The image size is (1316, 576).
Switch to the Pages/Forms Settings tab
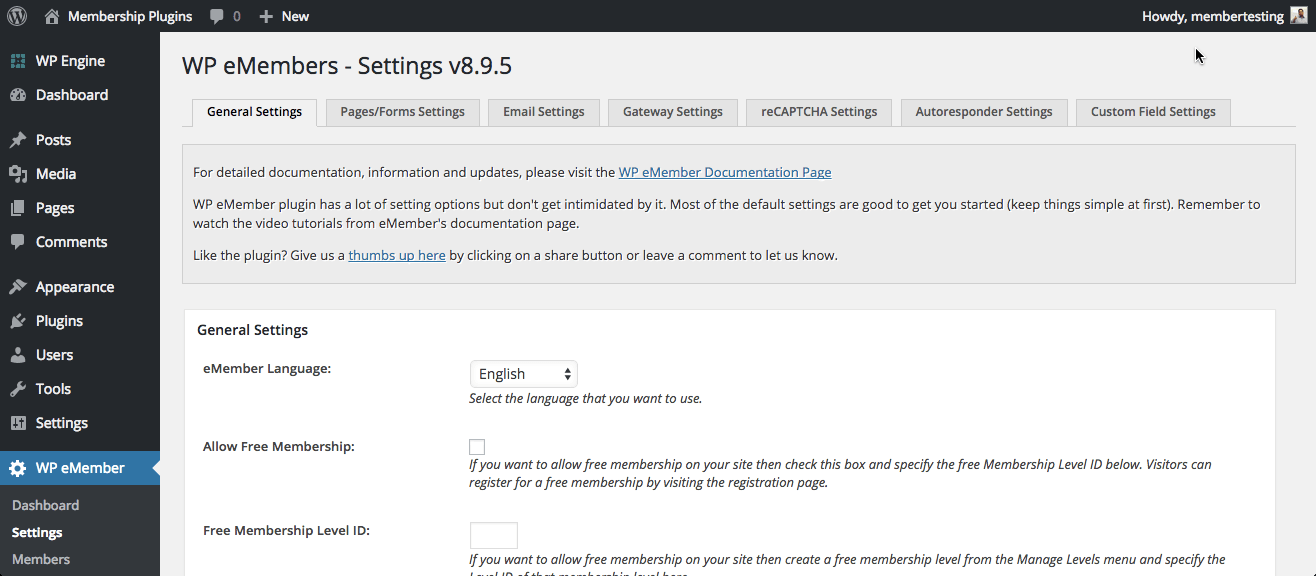coord(402,112)
